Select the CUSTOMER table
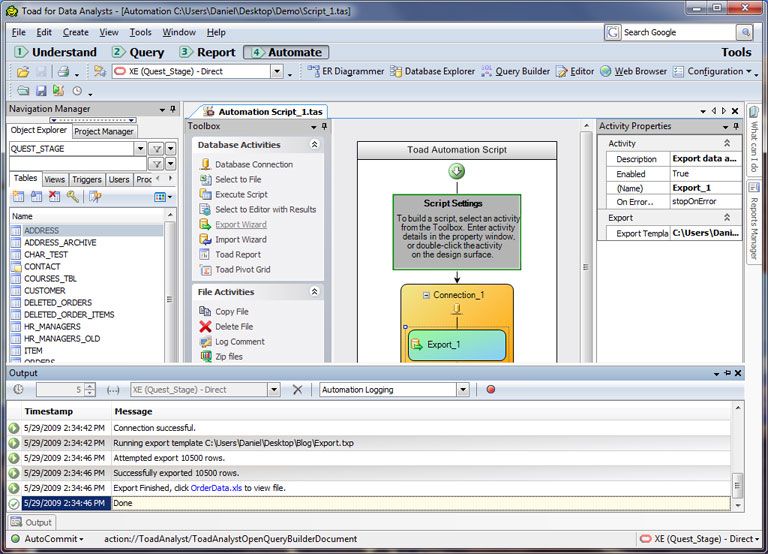Image resolution: width=768 pixels, height=554 pixels. tap(45, 290)
